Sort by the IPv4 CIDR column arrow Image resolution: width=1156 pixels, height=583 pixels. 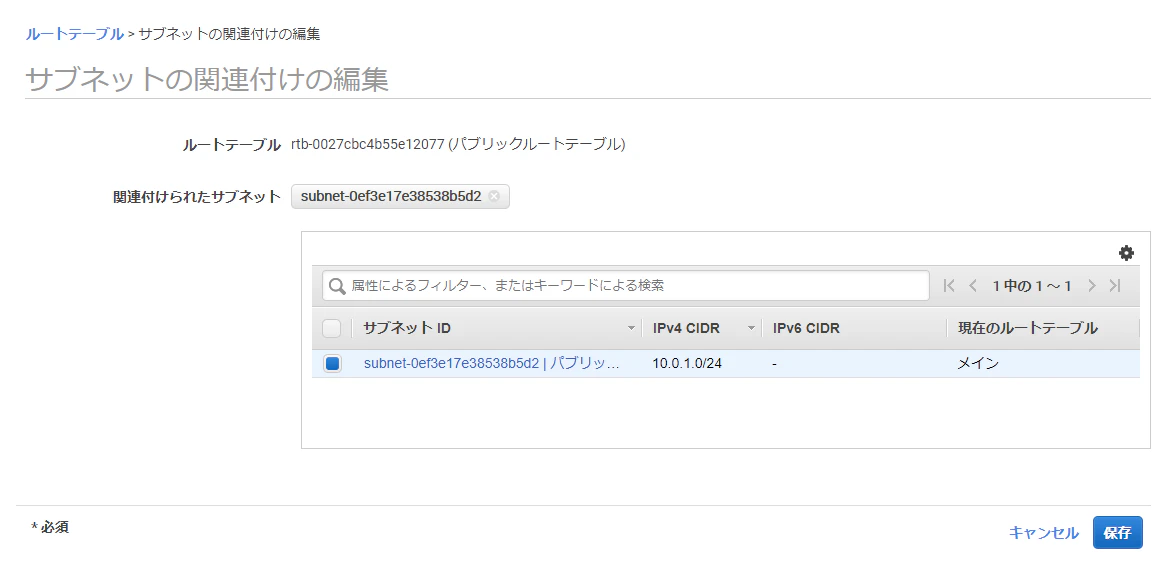click(x=751, y=328)
